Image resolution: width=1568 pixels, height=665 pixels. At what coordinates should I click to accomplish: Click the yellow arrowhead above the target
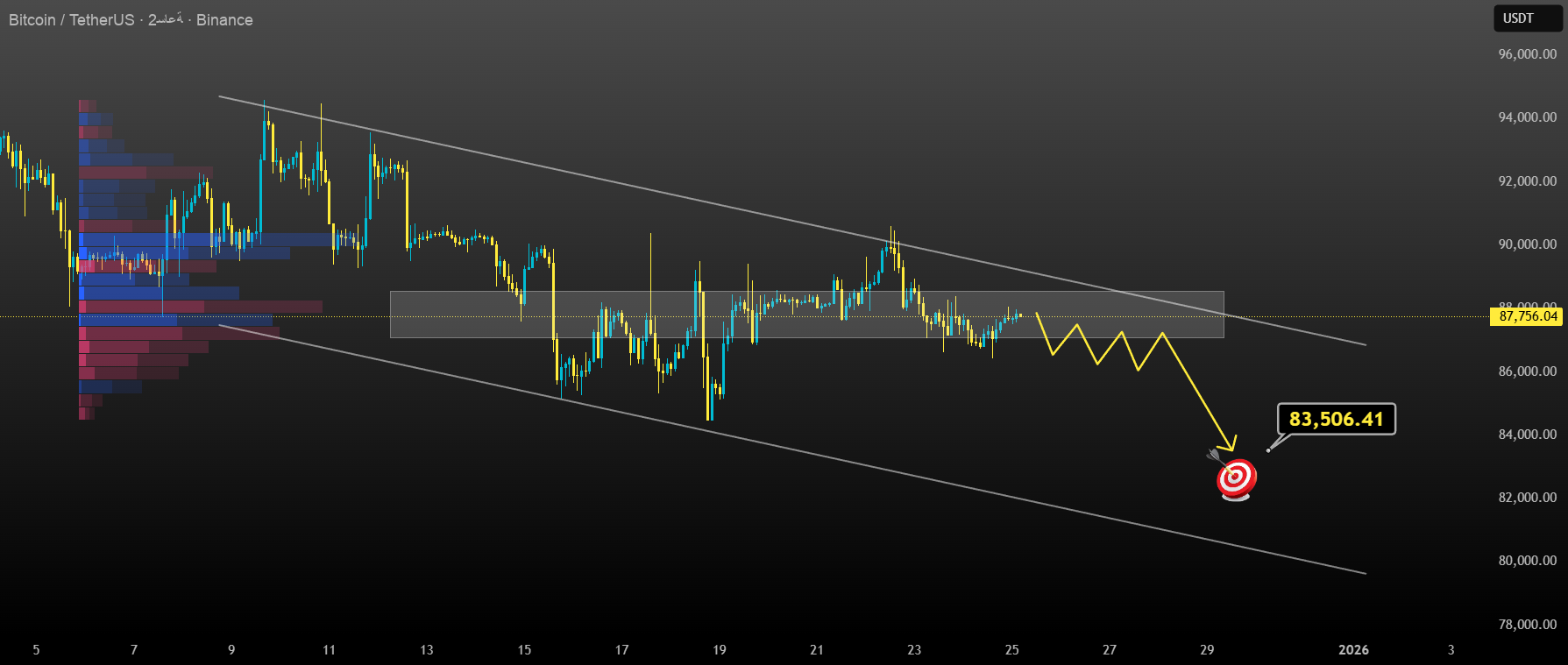[1229, 444]
